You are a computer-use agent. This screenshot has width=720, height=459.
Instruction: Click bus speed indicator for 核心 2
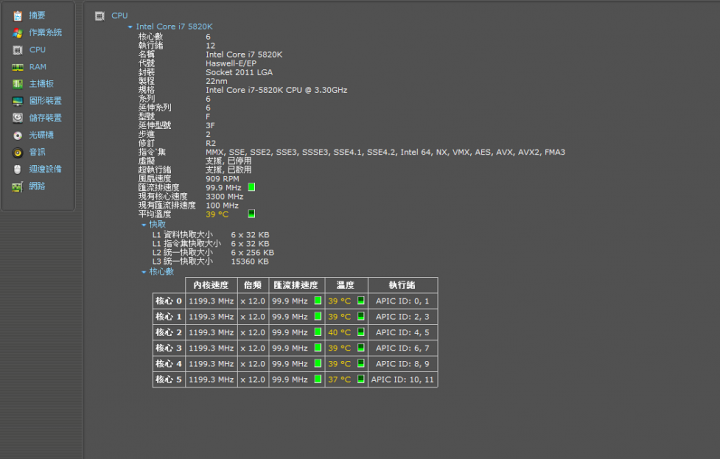[x=318, y=332]
